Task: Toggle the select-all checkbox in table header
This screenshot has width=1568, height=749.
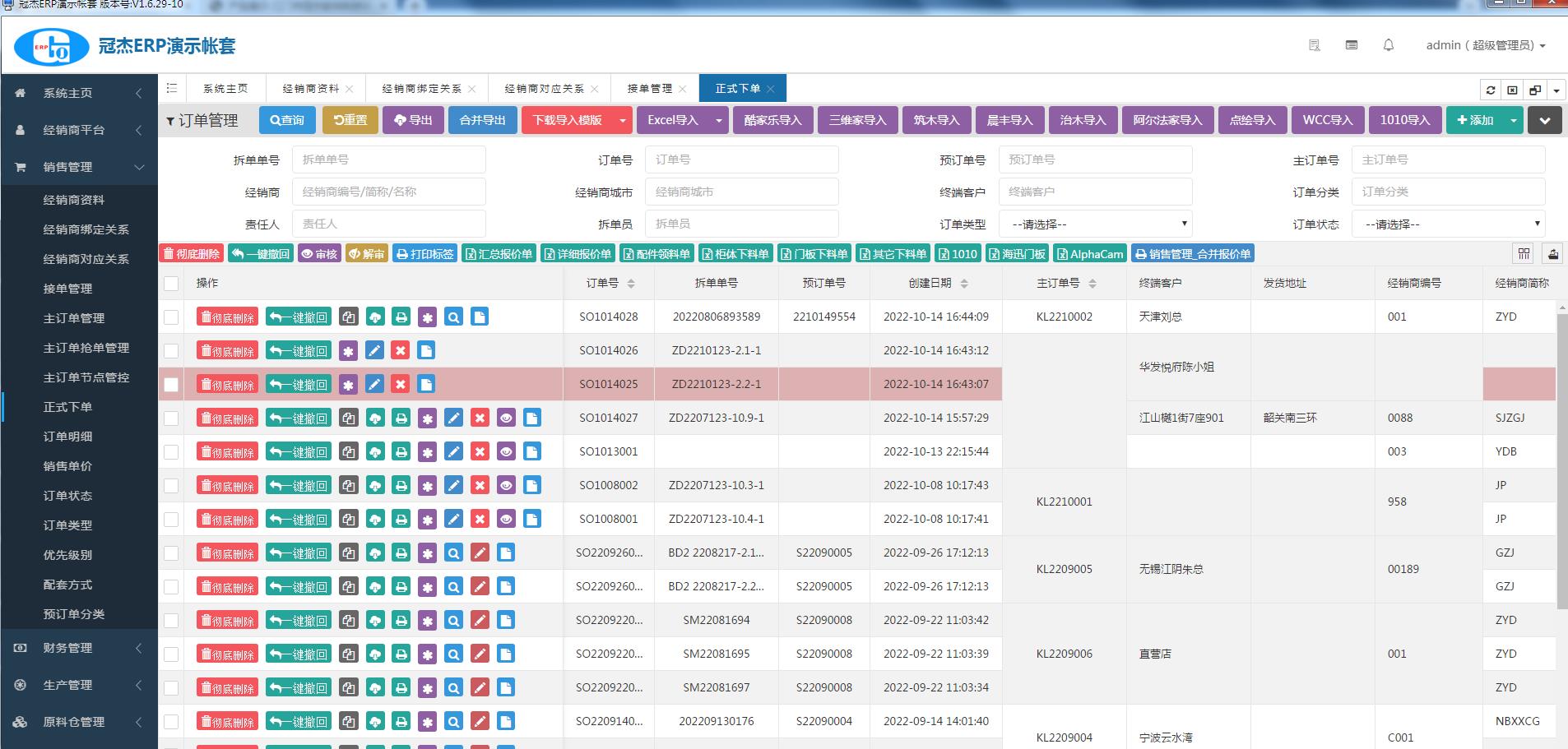Action: 171,284
